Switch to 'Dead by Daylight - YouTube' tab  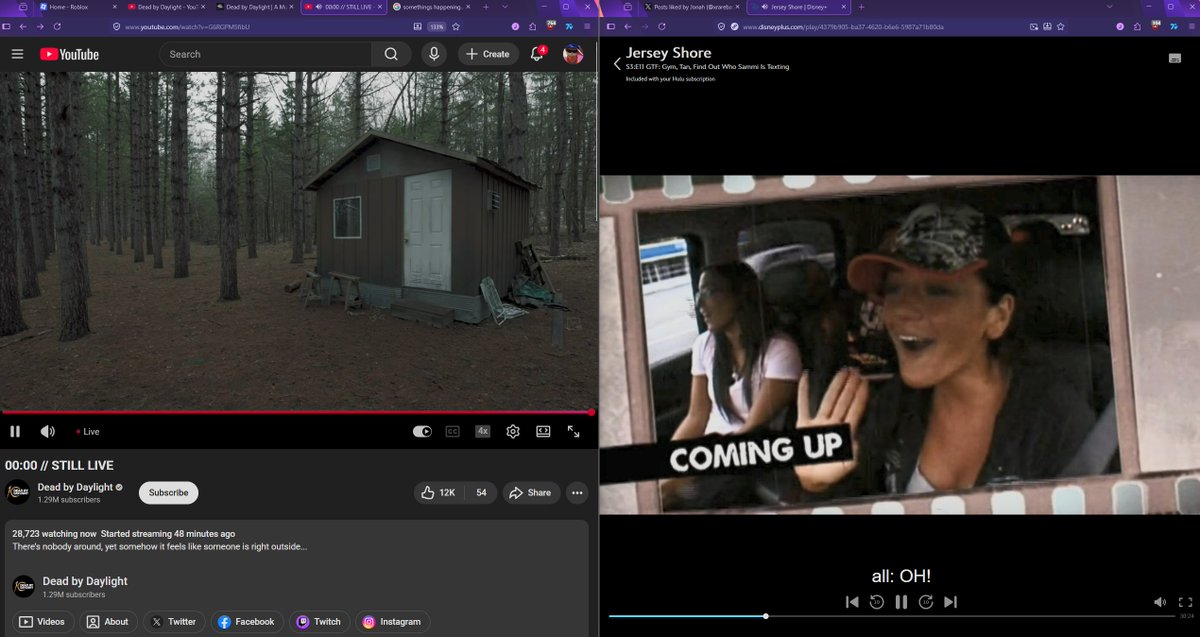pyautogui.click(x=166, y=7)
